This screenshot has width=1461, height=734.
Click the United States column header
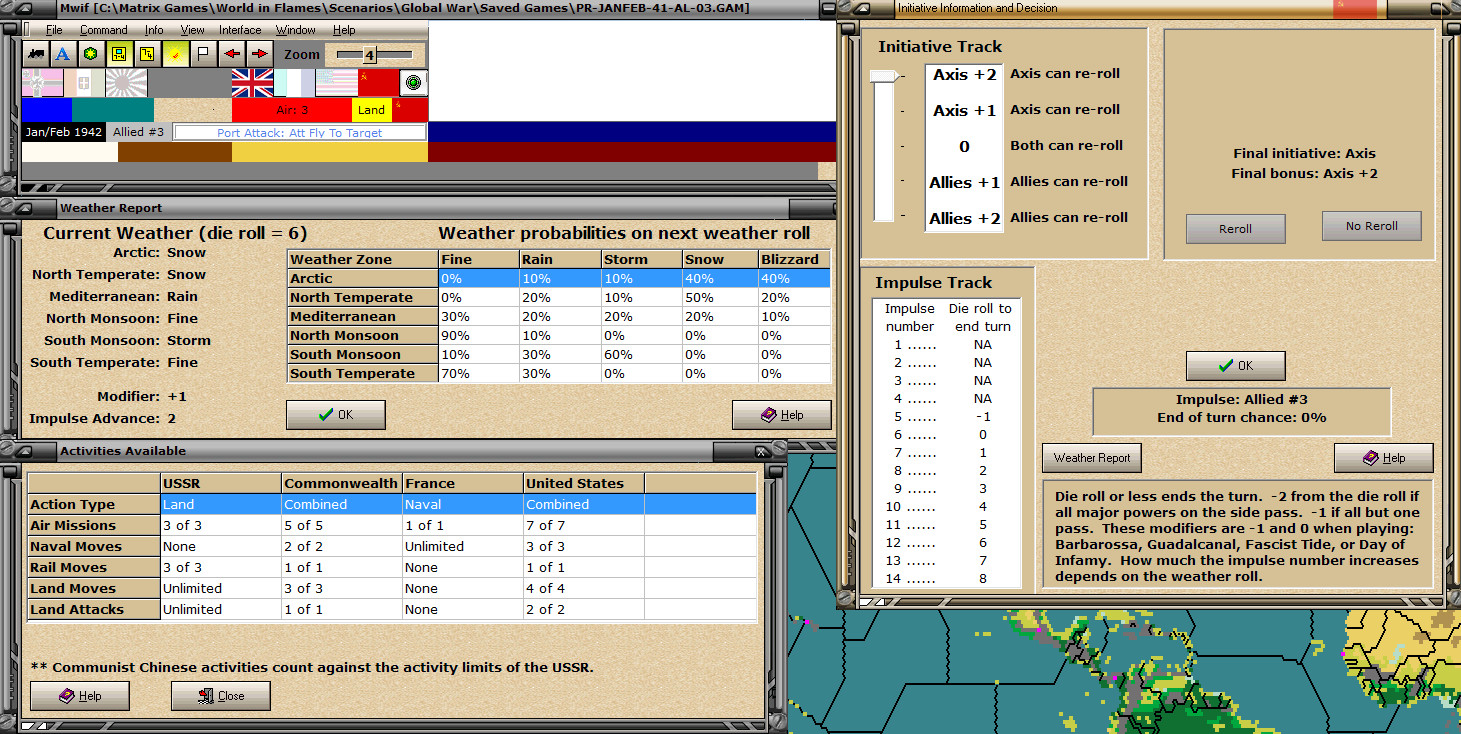pyautogui.click(x=584, y=484)
